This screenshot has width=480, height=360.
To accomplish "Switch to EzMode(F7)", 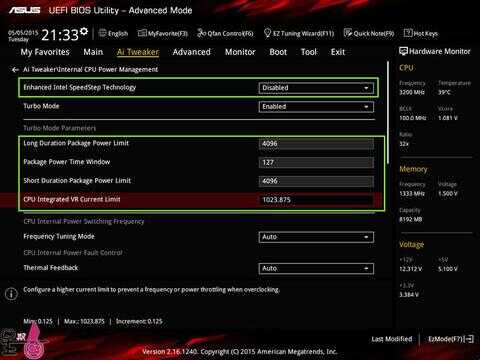I will point(451,339).
